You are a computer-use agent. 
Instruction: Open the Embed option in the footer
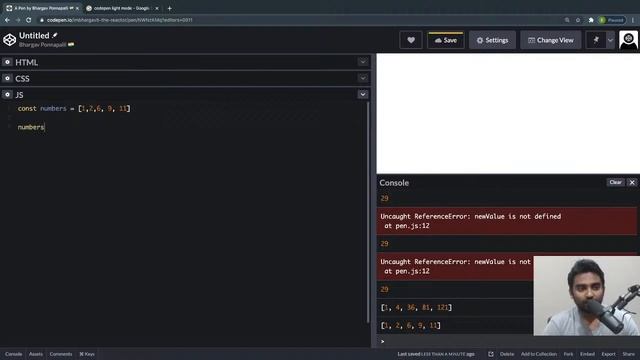587,354
